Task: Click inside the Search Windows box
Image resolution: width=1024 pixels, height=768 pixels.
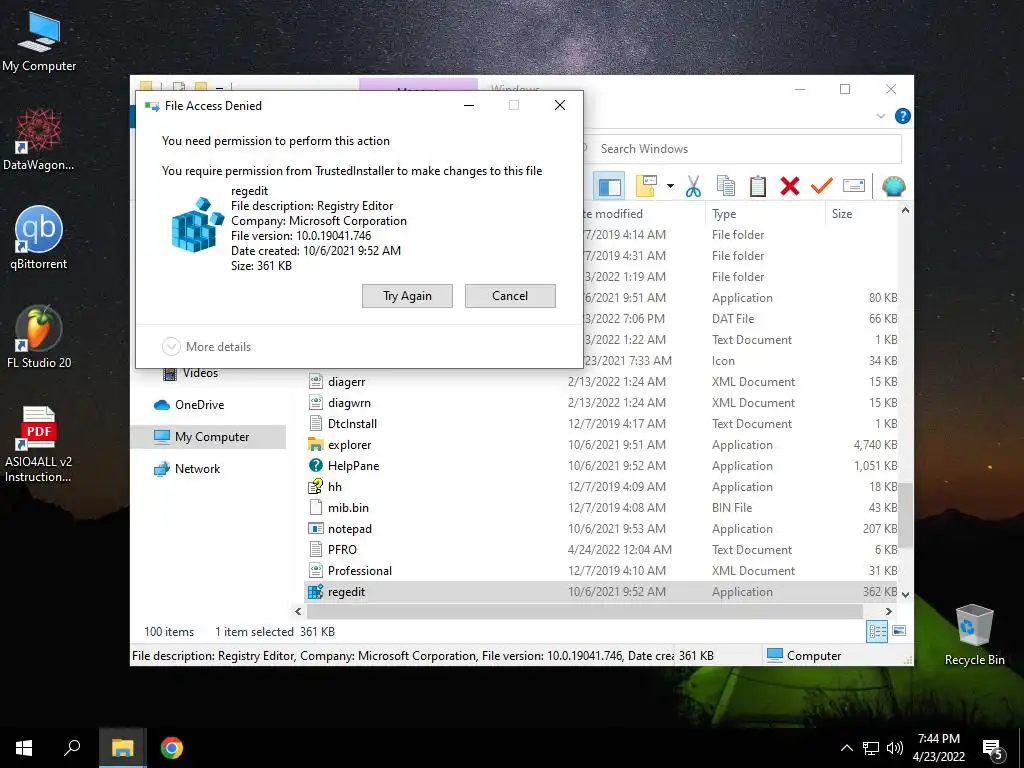Action: [x=744, y=149]
